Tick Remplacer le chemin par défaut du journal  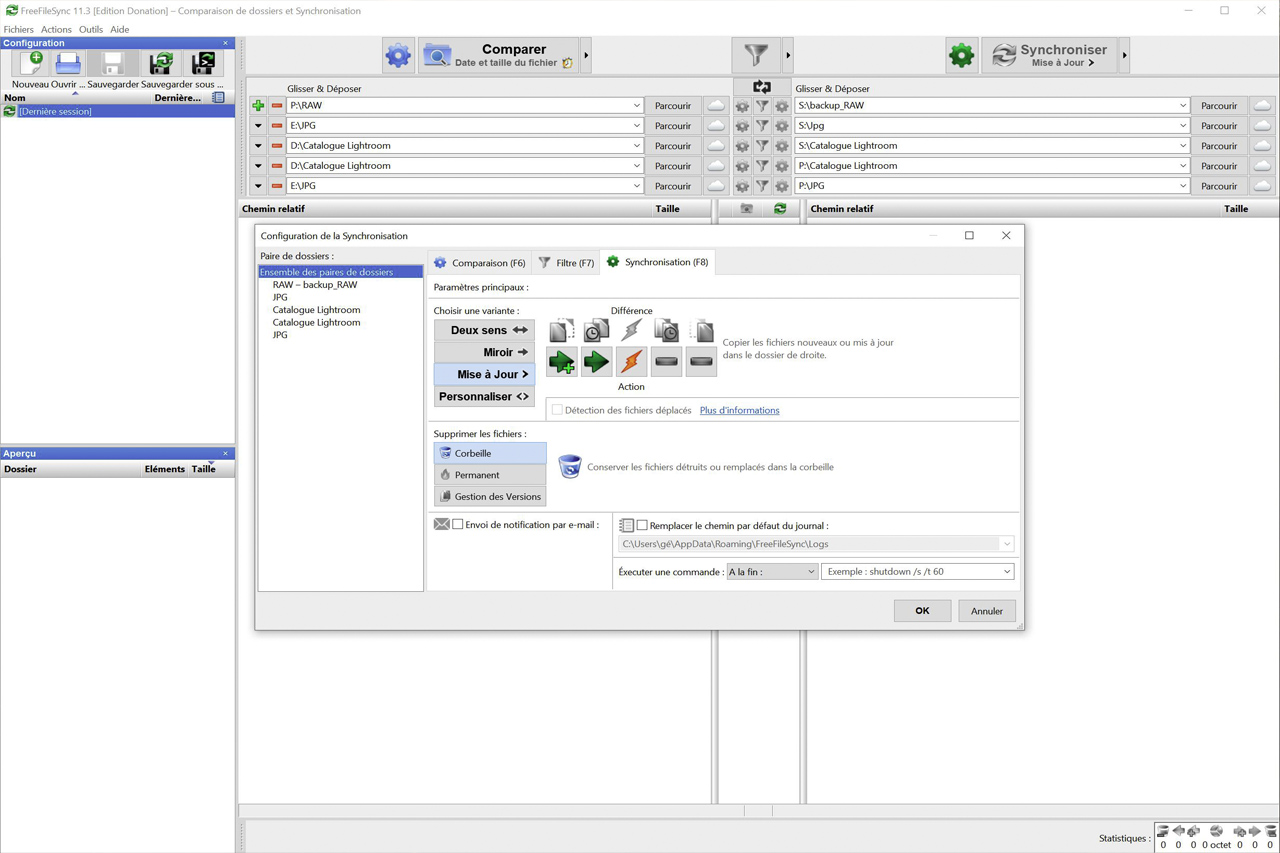[x=643, y=525]
